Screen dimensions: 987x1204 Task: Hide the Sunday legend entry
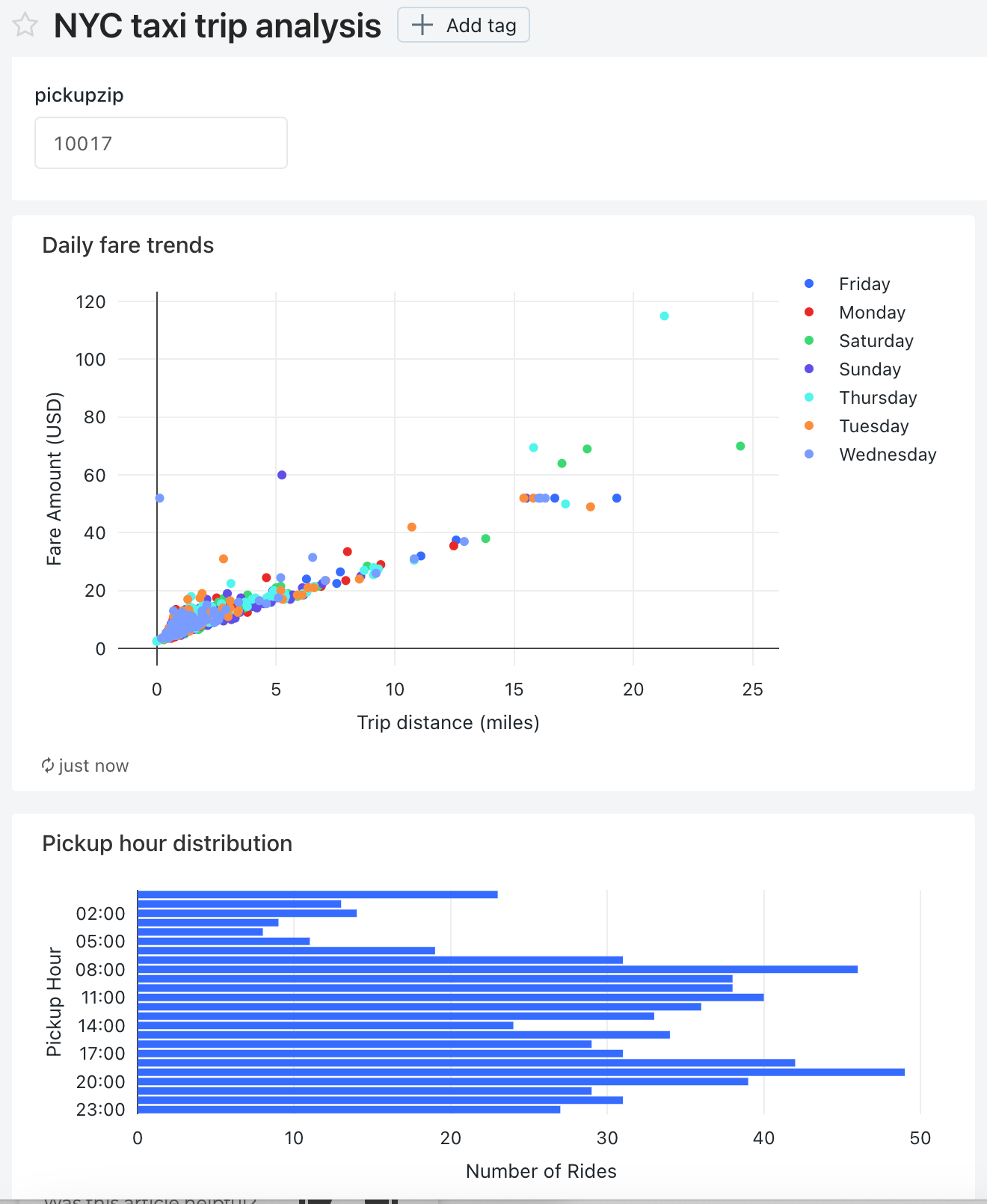(x=870, y=369)
